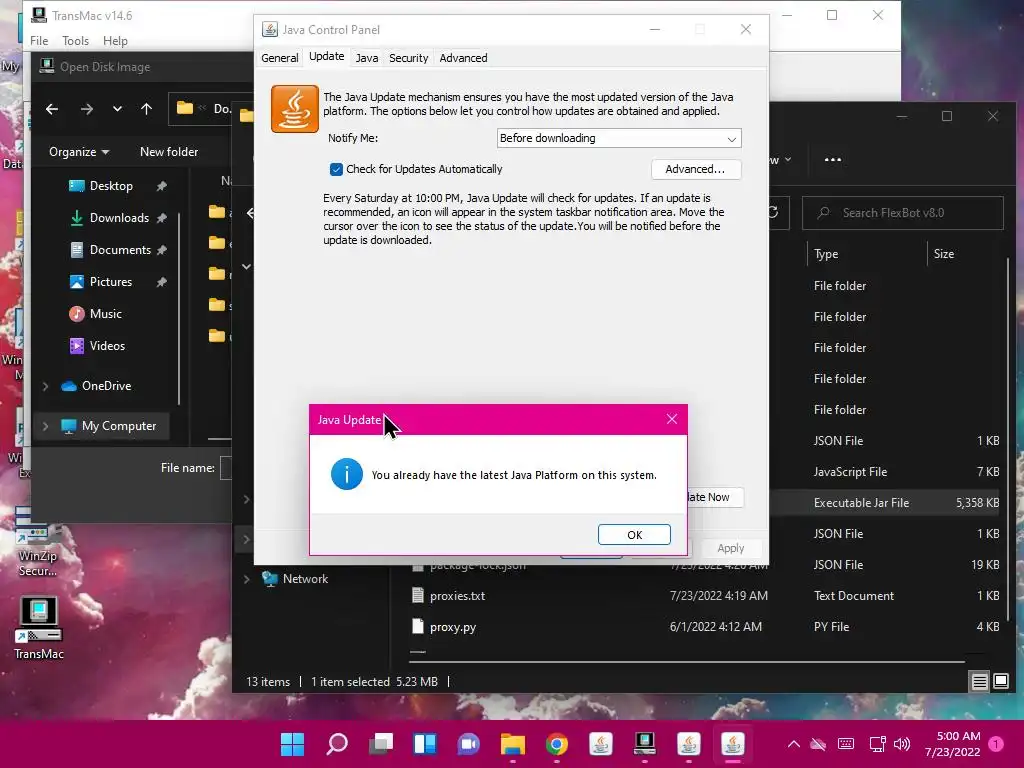The image size is (1024, 768).
Task: Open Google Chrome from the taskbar
Action: click(x=556, y=744)
